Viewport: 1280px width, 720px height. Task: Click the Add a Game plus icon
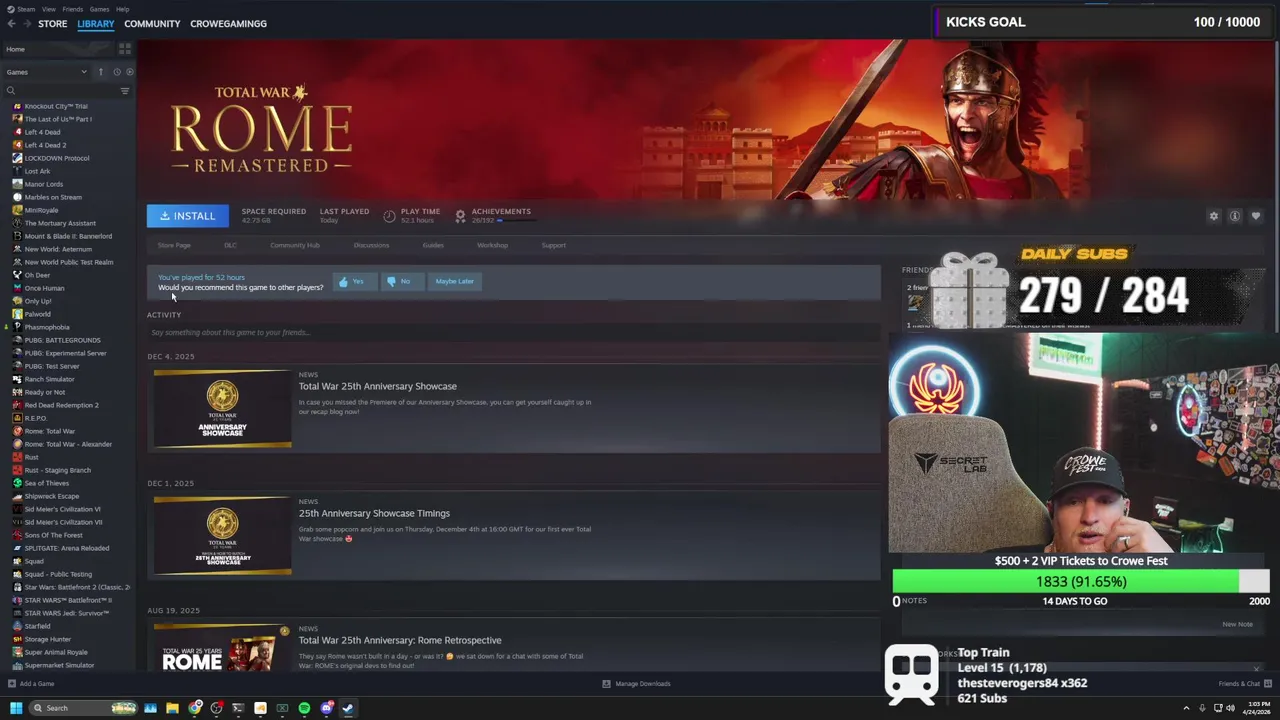point(12,684)
